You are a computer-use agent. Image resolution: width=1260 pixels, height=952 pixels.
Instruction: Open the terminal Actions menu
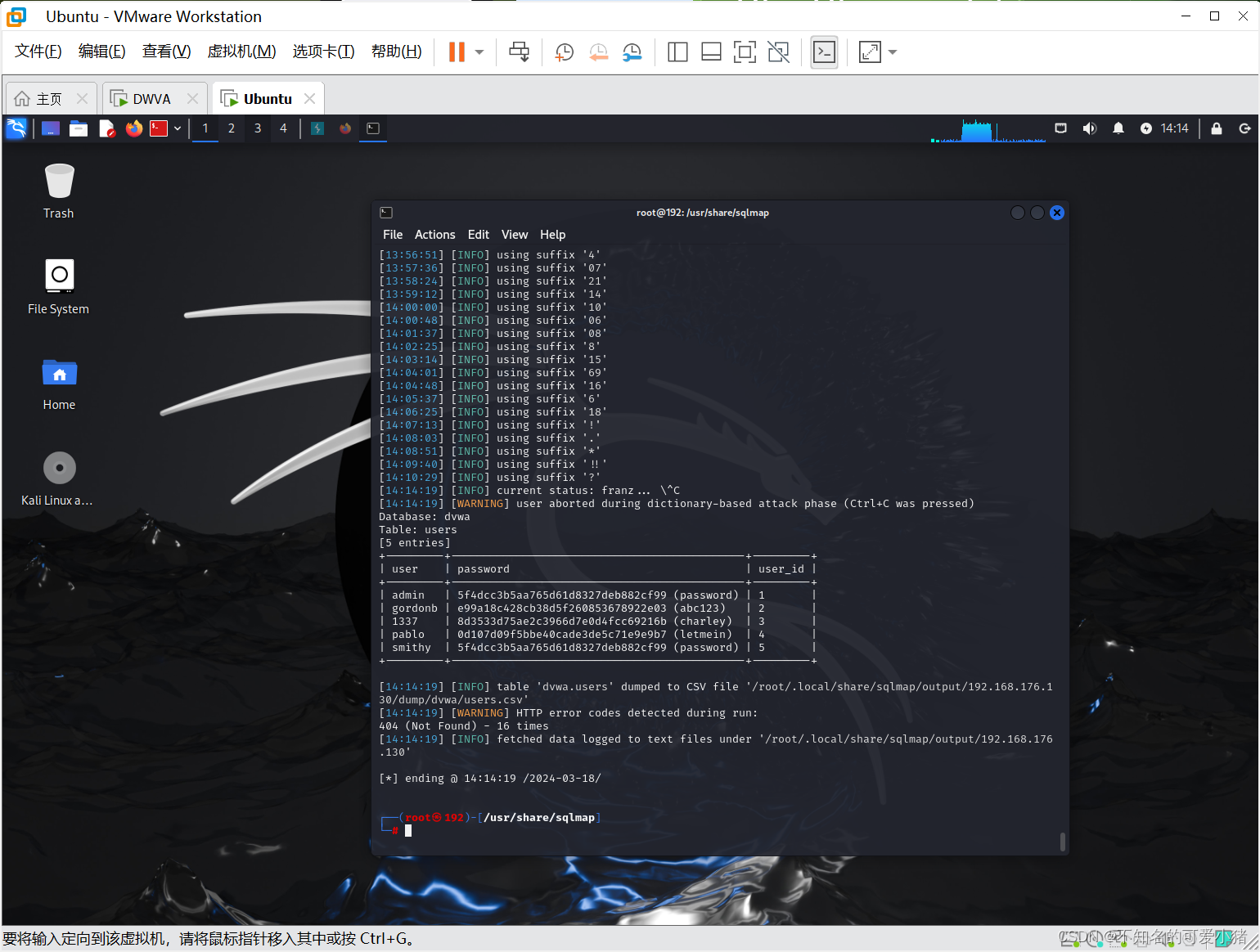[434, 235]
